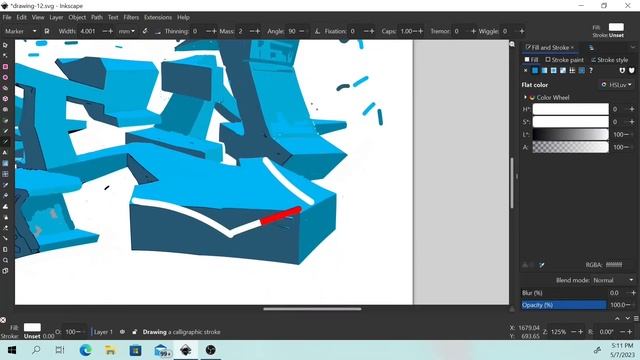Choose mesh gradient fill type
This screenshot has height=360, width=640.
point(563,71)
